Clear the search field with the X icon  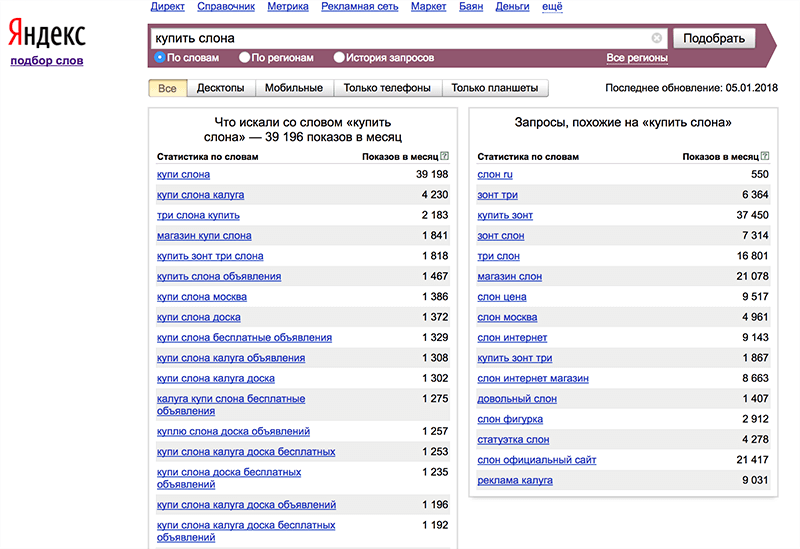(x=657, y=38)
